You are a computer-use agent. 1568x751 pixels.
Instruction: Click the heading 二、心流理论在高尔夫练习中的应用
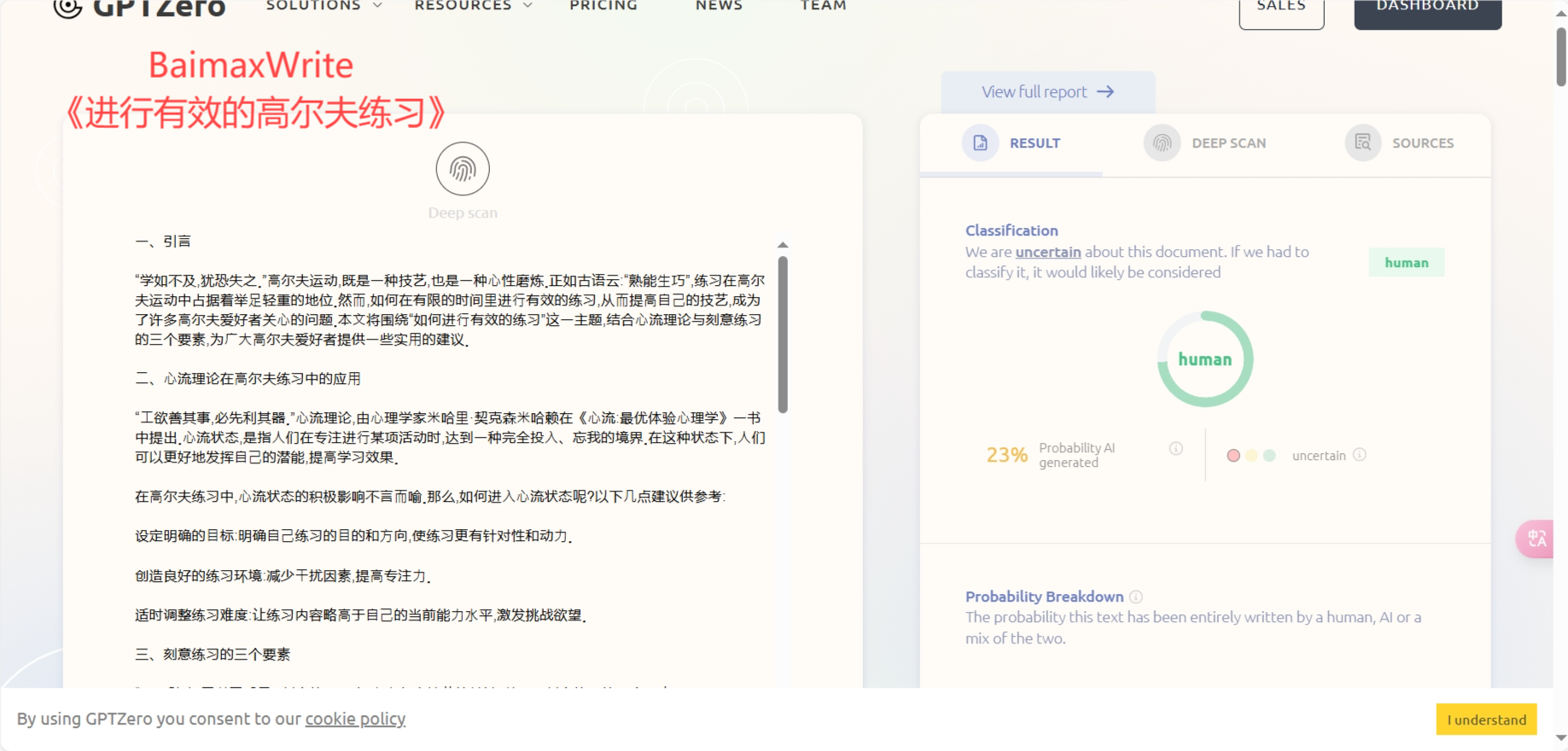tap(248, 379)
